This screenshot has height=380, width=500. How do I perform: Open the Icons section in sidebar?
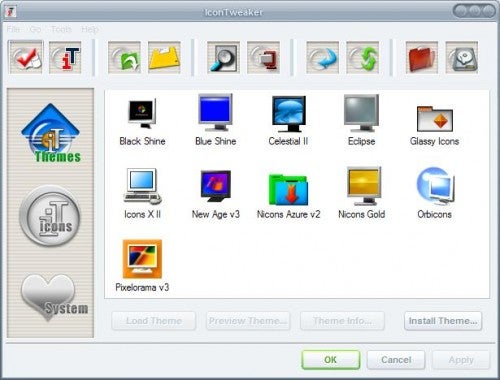click(x=50, y=216)
